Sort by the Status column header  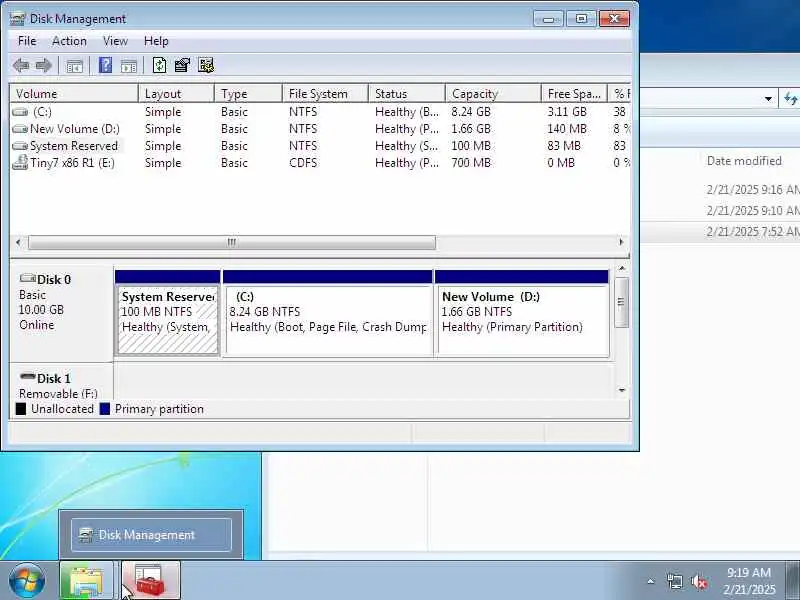(407, 94)
